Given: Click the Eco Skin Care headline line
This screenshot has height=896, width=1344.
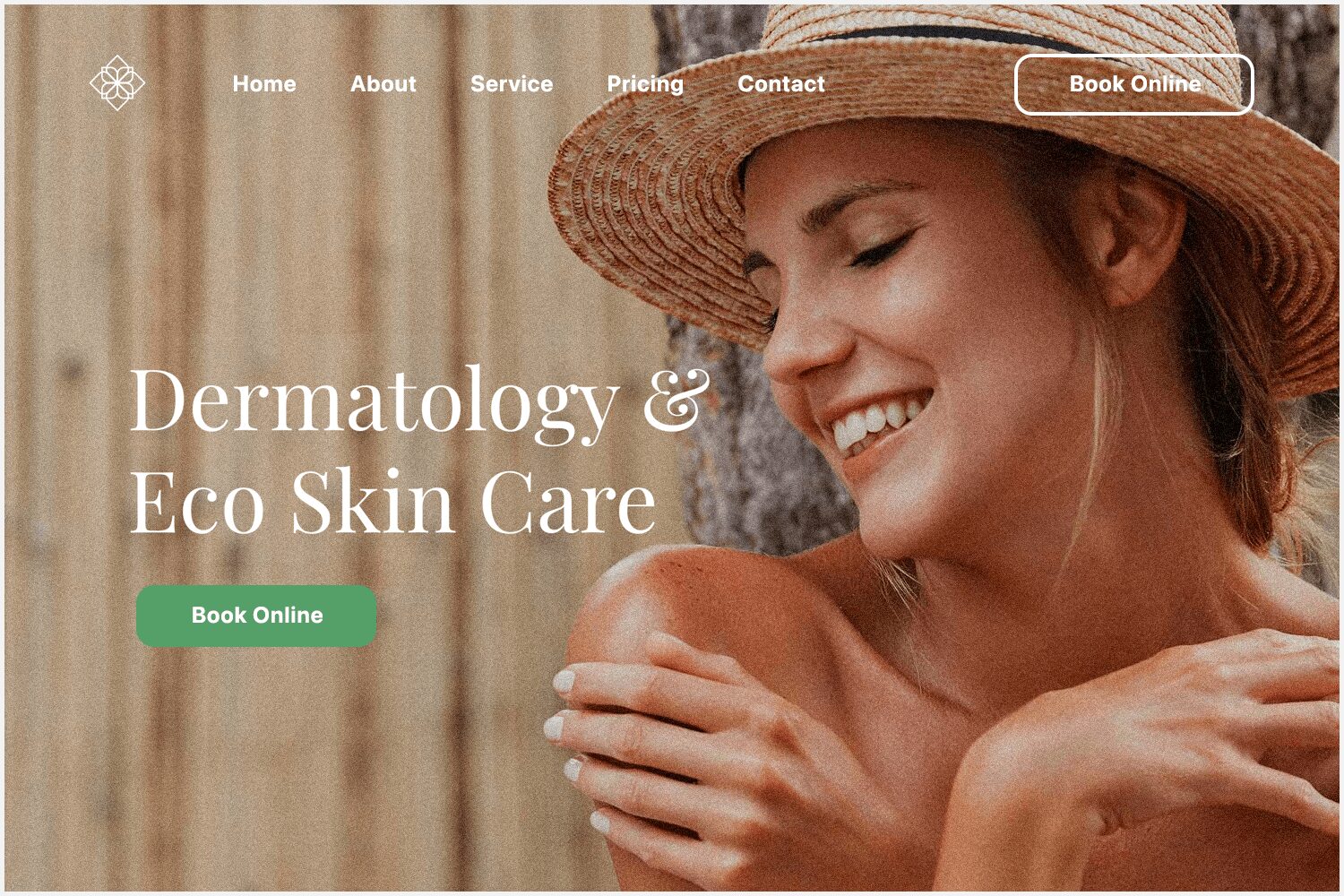Looking at the screenshot, I should (393, 501).
